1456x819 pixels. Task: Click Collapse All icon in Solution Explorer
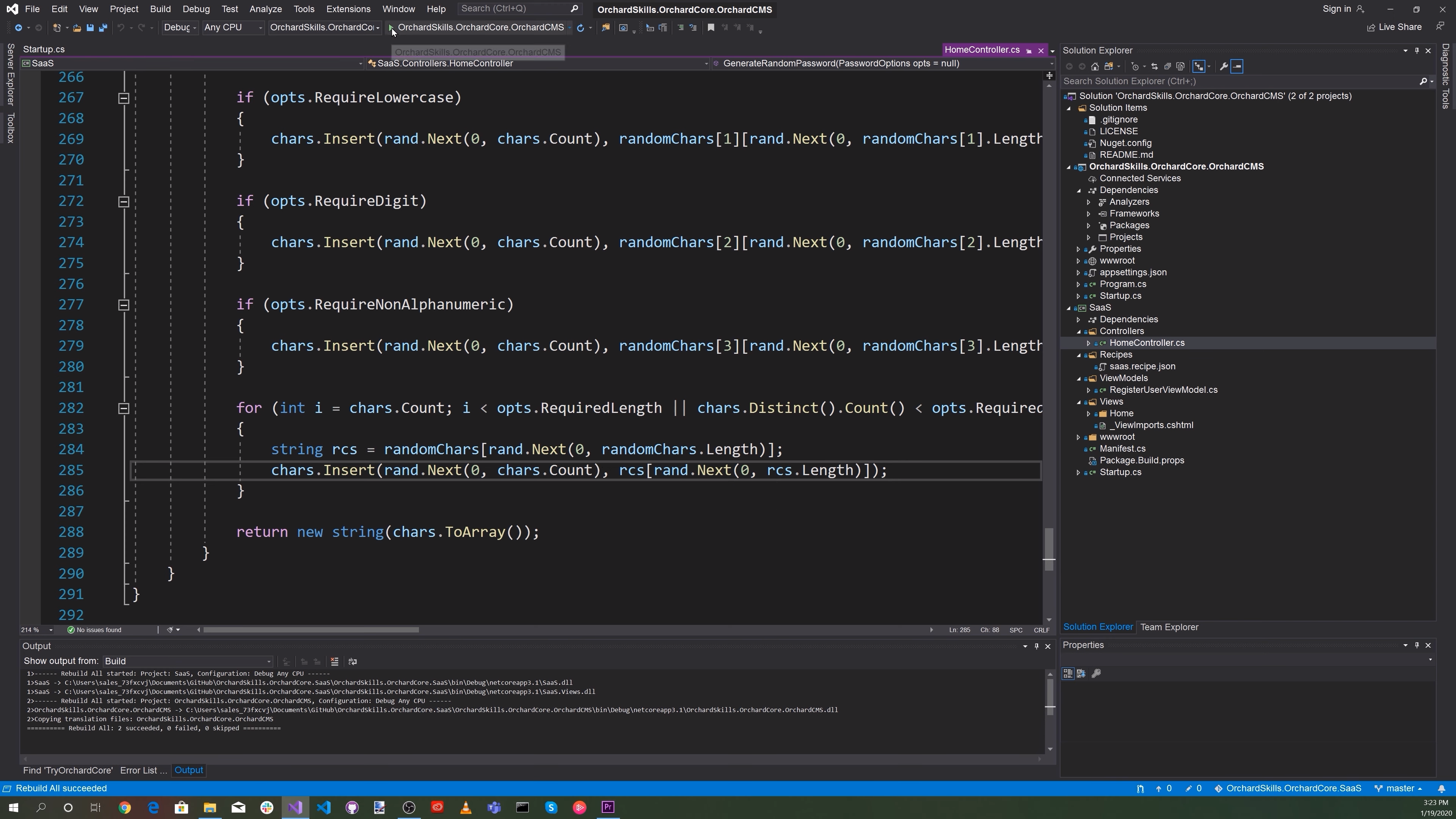[x=1167, y=67]
